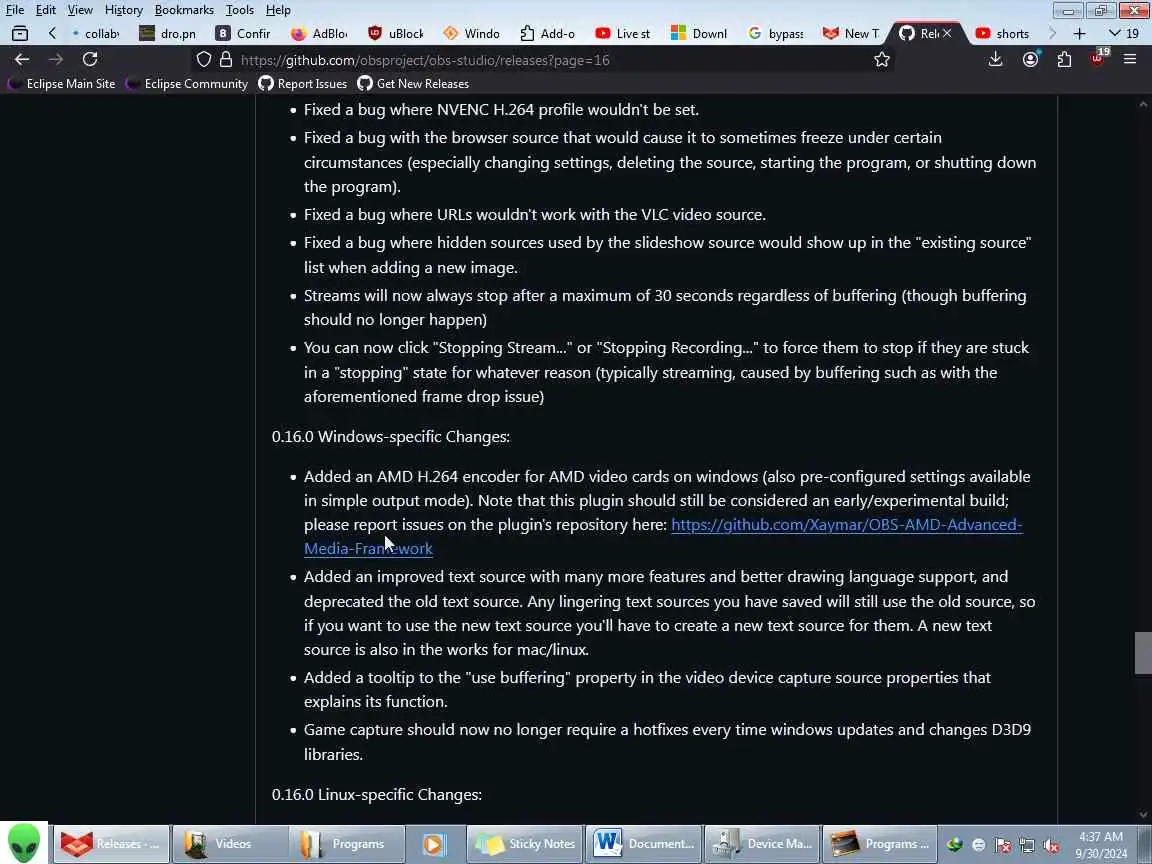Open the Videos taskbar button
1152x864 pixels.
coord(230,844)
